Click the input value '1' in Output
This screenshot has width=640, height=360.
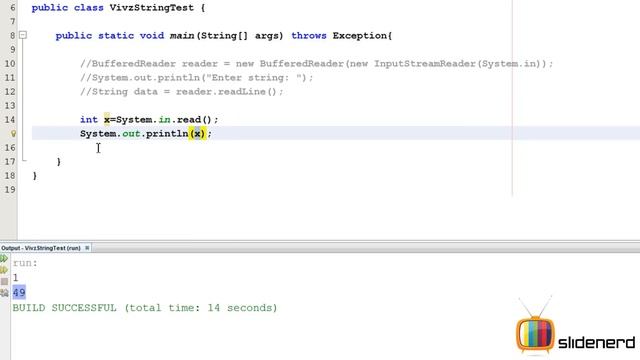tap(16, 278)
